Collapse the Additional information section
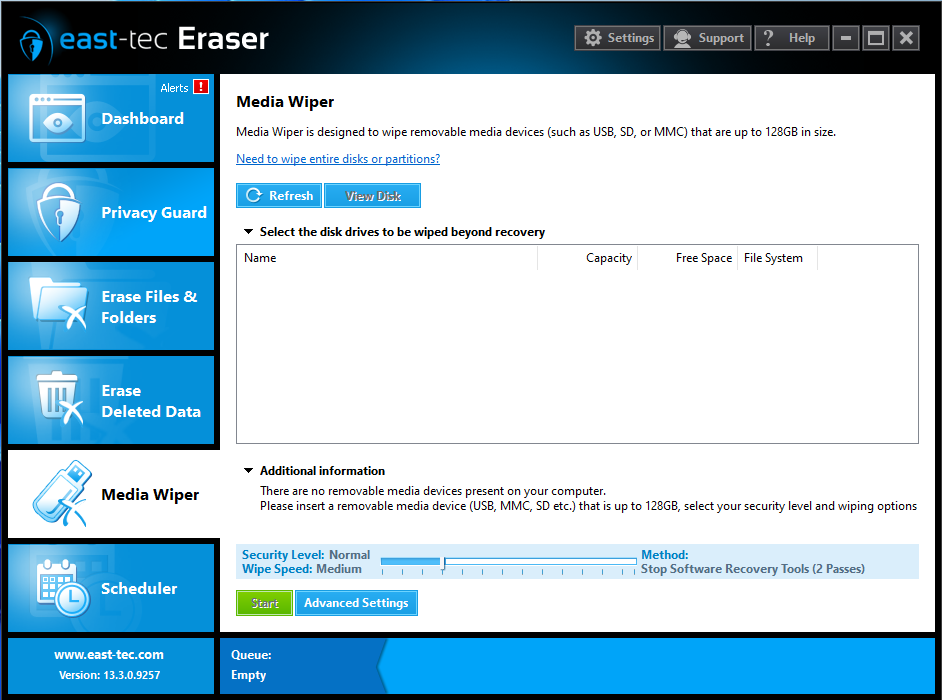The image size is (942, 700). (x=247, y=470)
